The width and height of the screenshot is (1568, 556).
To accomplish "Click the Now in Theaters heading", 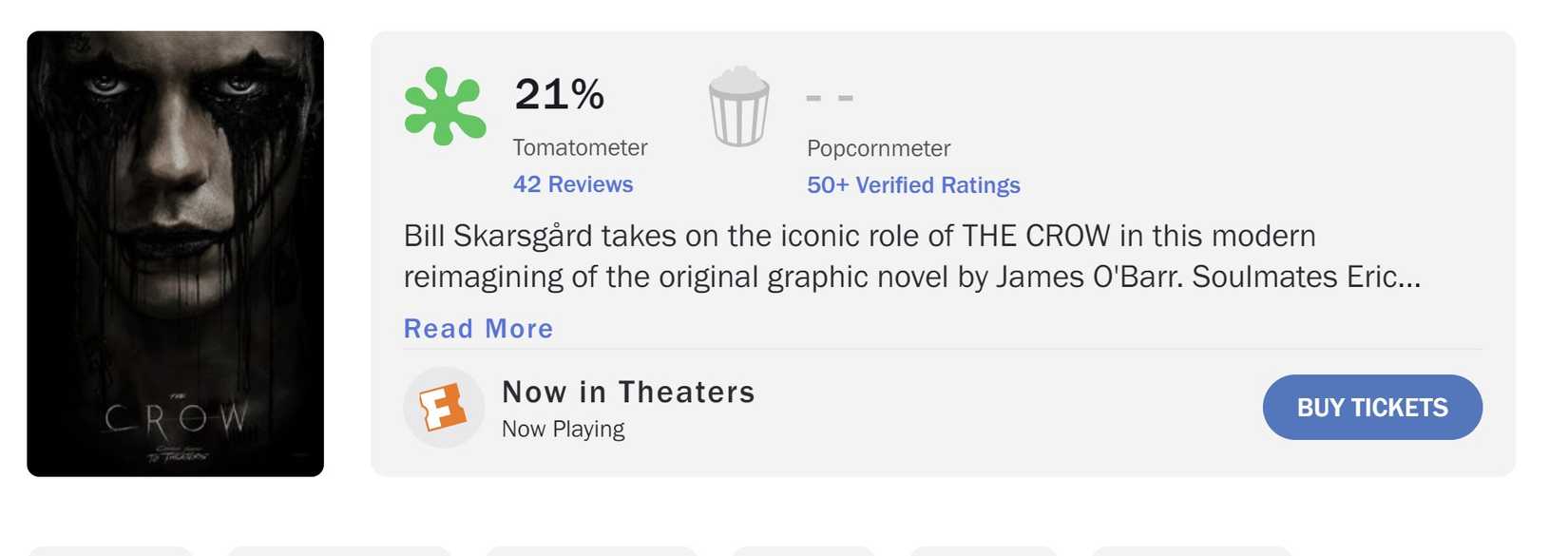I will click(628, 392).
